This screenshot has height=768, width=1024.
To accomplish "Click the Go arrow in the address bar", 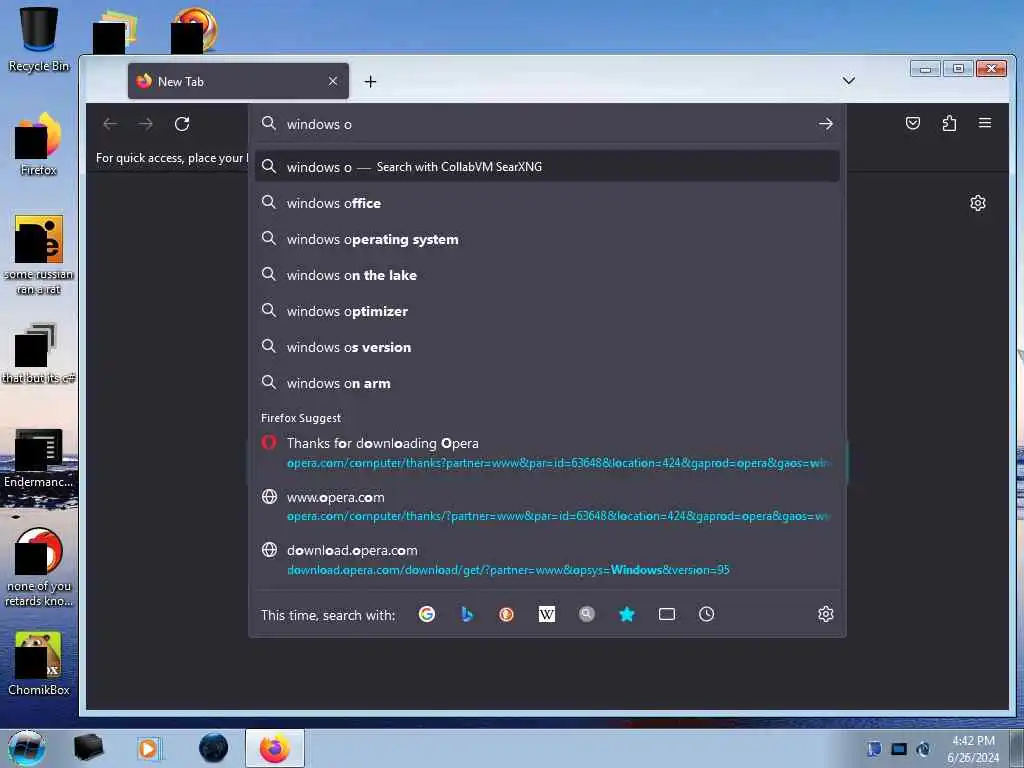I will pyautogui.click(x=825, y=123).
